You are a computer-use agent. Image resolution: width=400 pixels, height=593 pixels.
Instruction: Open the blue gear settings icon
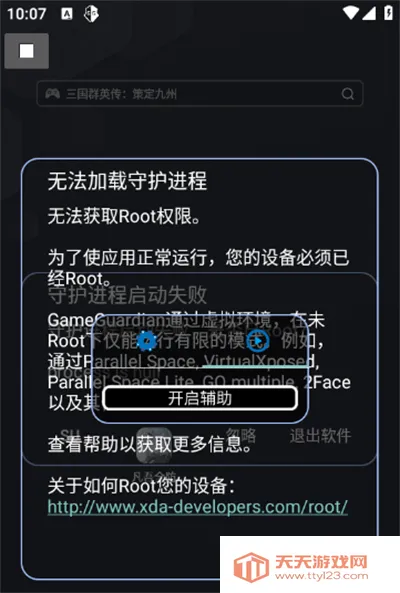point(147,341)
